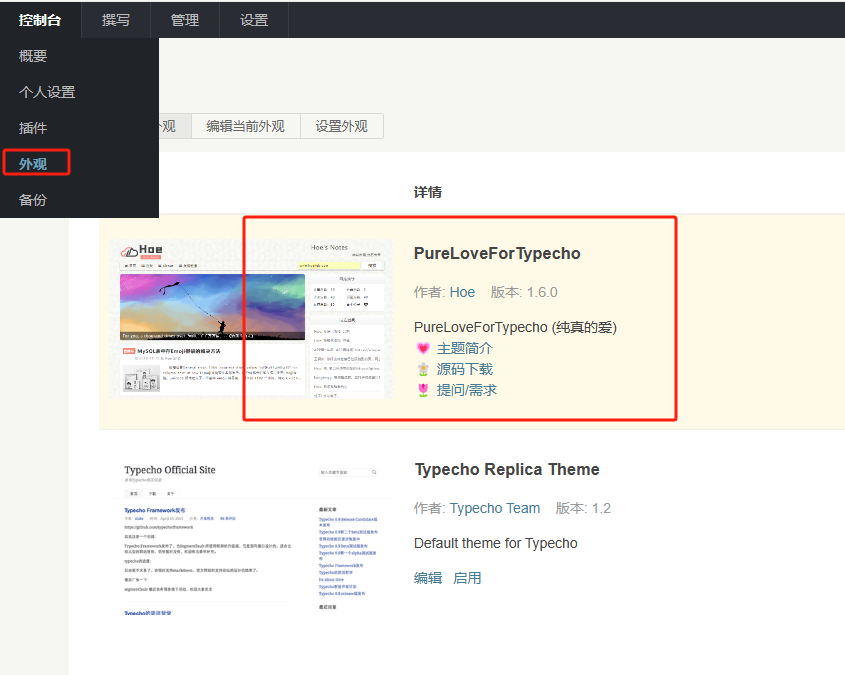Viewport: 845px width, 675px height.
Task: Click the tulip icon beside 提问/需求
Action: tap(423, 390)
